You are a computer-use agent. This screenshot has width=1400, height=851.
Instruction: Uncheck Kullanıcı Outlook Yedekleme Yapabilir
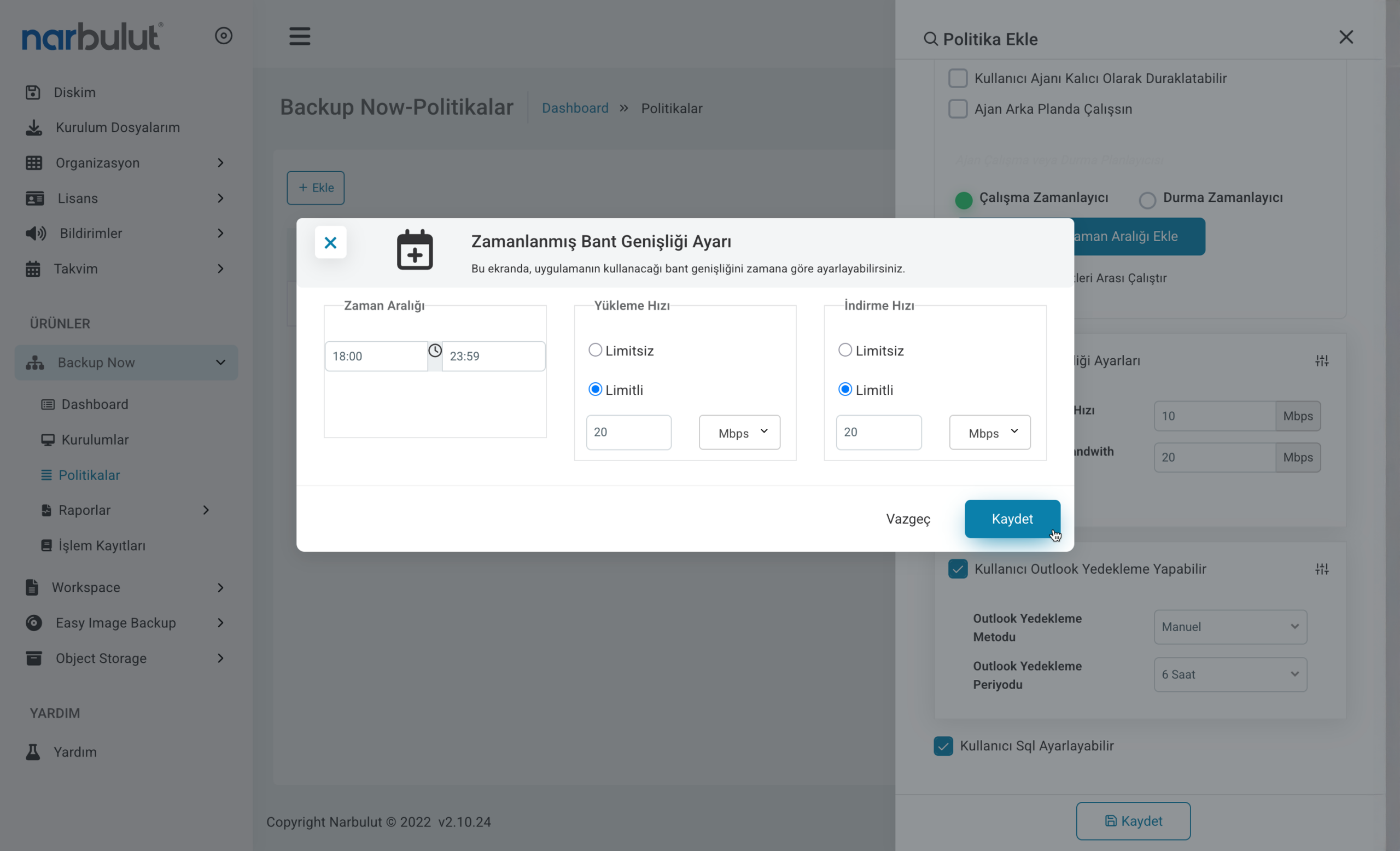point(958,569)
